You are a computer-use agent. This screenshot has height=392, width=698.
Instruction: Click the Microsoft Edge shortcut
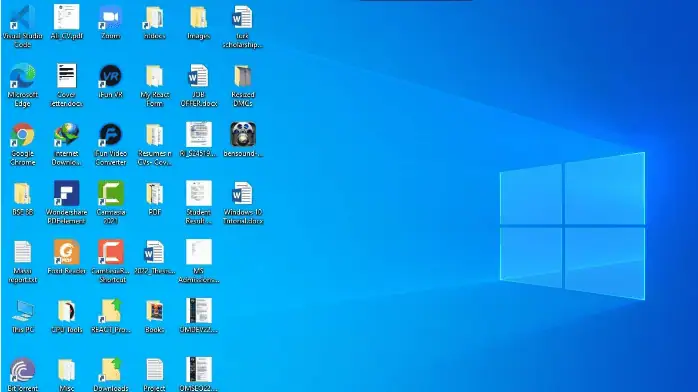(x=22, y=76)
